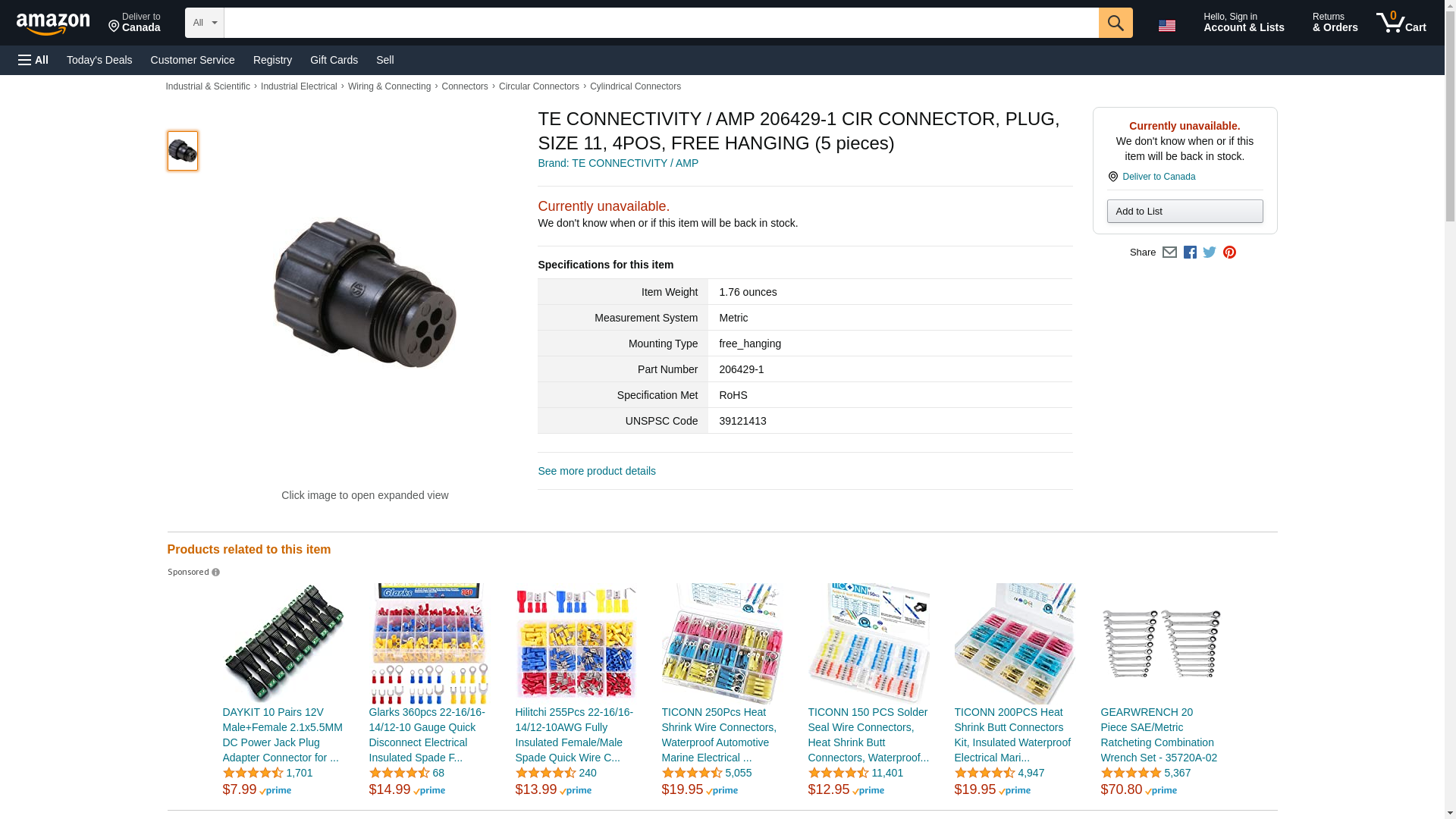This screenshot has width=1456, height=819.
Task: Open the Circular Connectors breadcrumb
Action: [x=538, y=86]
